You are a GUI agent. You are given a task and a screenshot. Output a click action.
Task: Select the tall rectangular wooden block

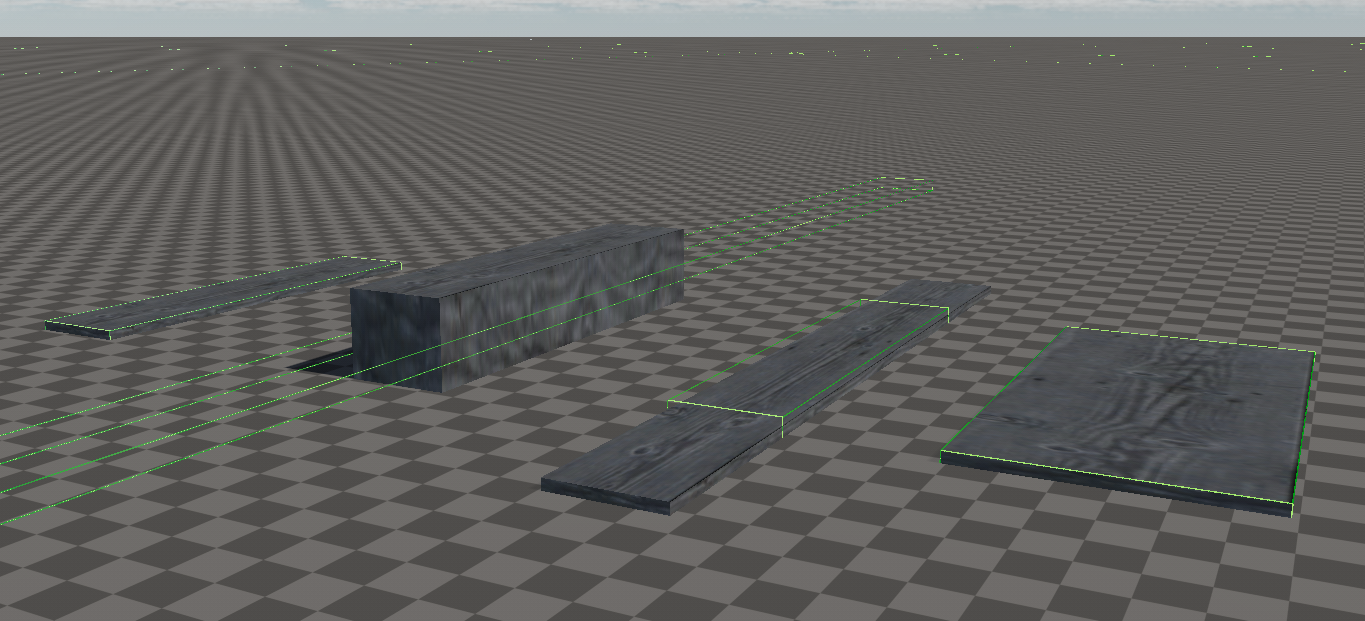(x=517, y=308)
